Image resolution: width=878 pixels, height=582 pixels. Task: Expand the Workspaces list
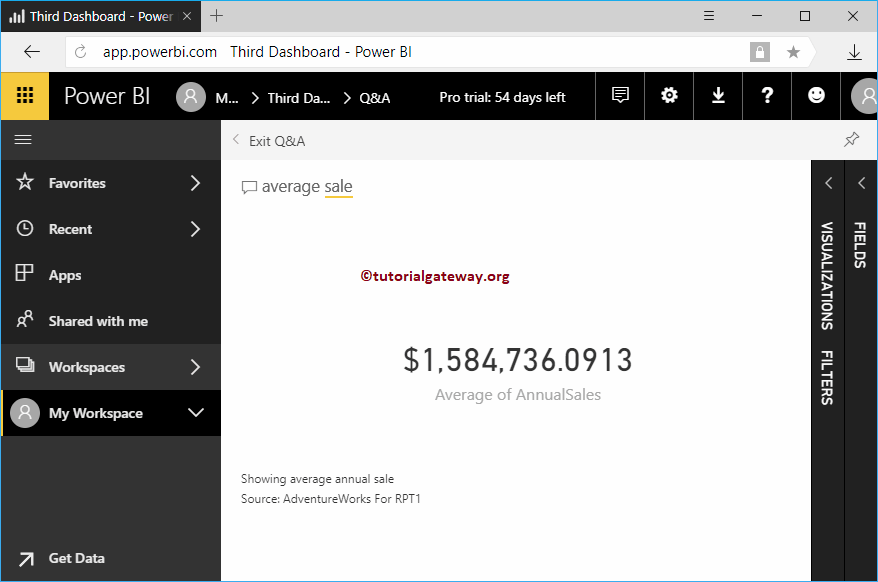pyautogui.click(x=196, y=367)
